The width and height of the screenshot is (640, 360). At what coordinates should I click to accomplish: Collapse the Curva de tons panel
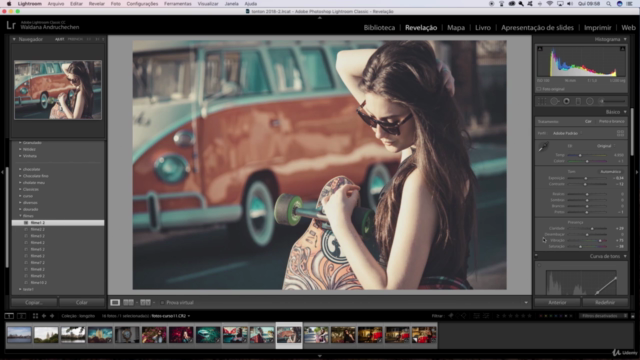625,256
